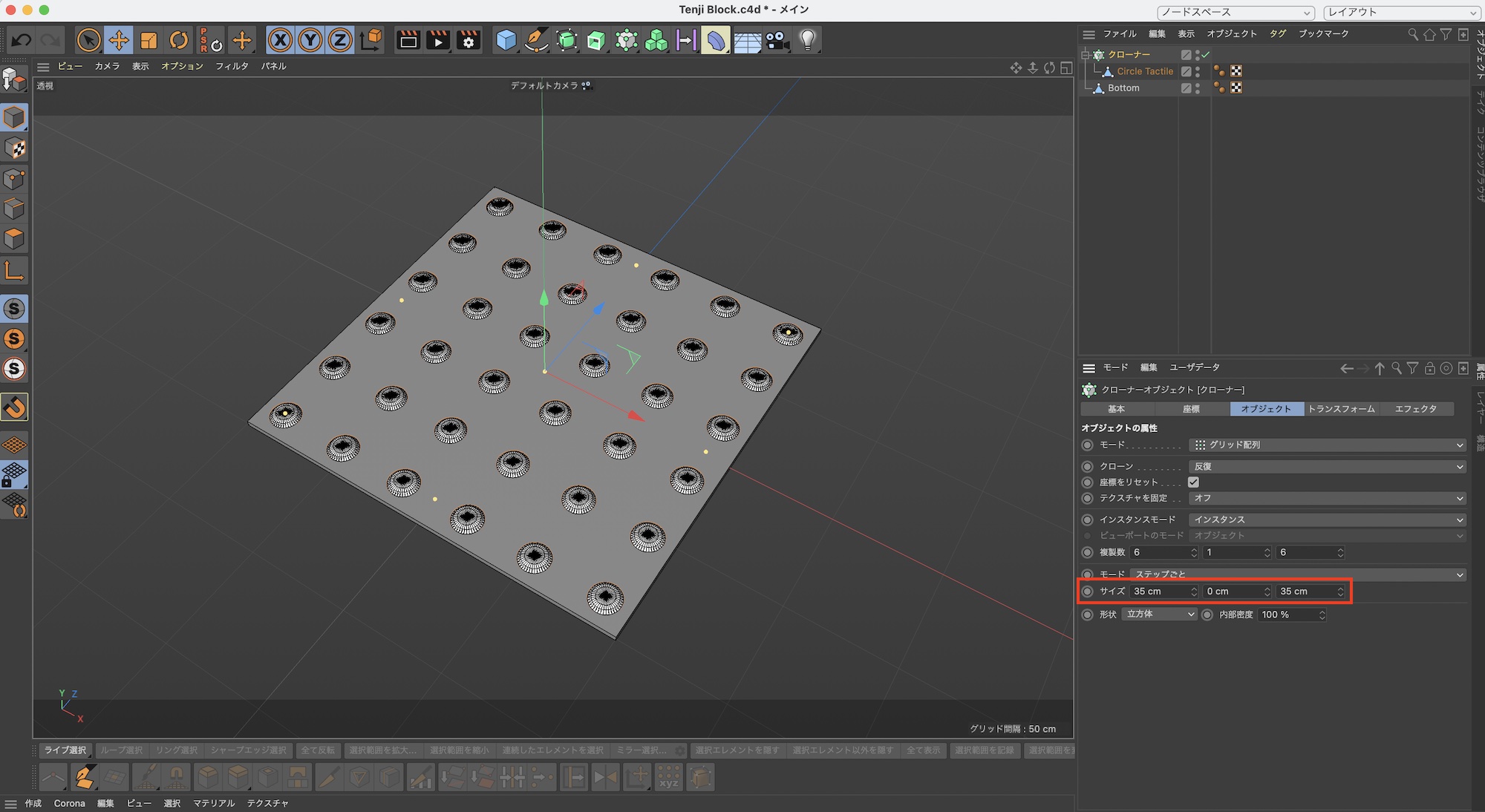Open Render Settings clapperboard icon

[x=469, y=40]
